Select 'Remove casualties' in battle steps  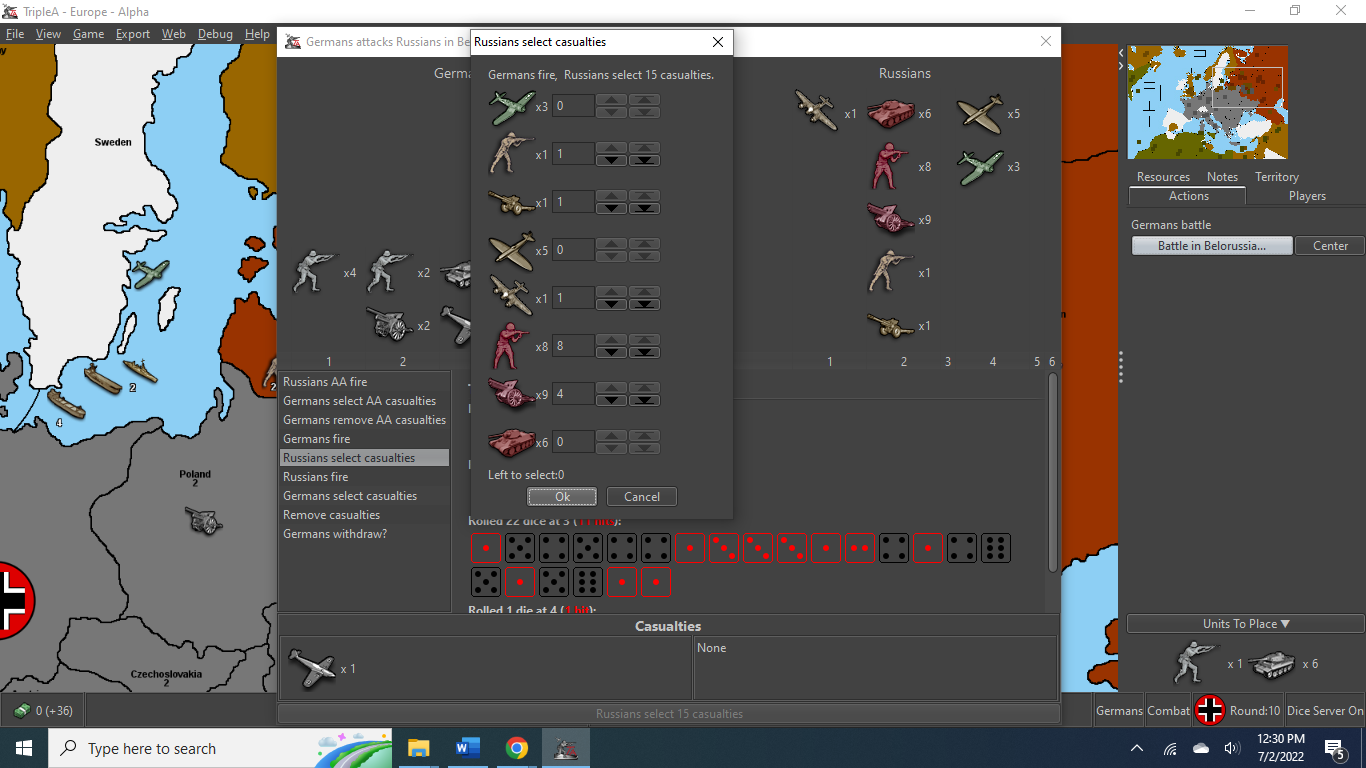pos(365,515)
